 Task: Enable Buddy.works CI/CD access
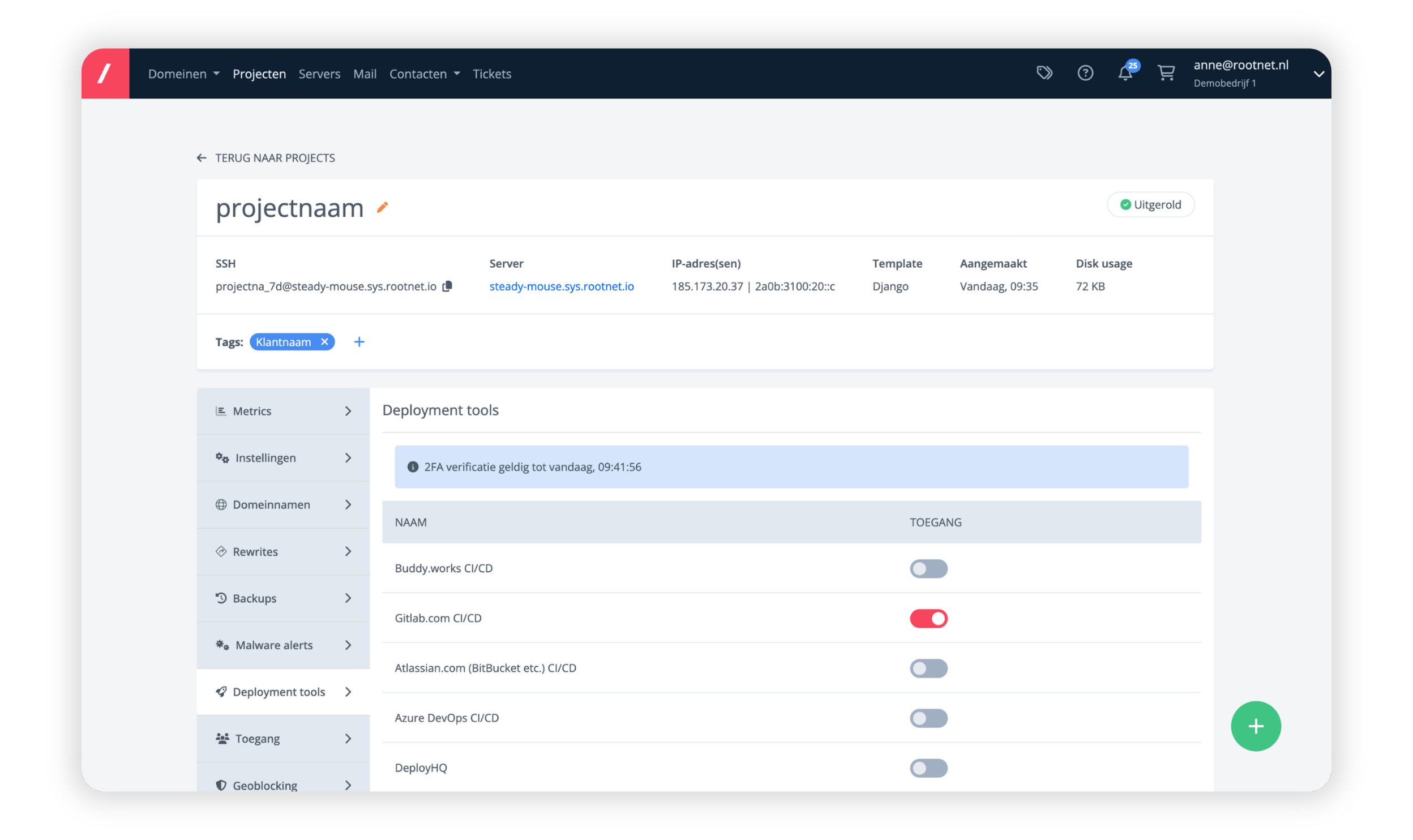pos(928,568)
